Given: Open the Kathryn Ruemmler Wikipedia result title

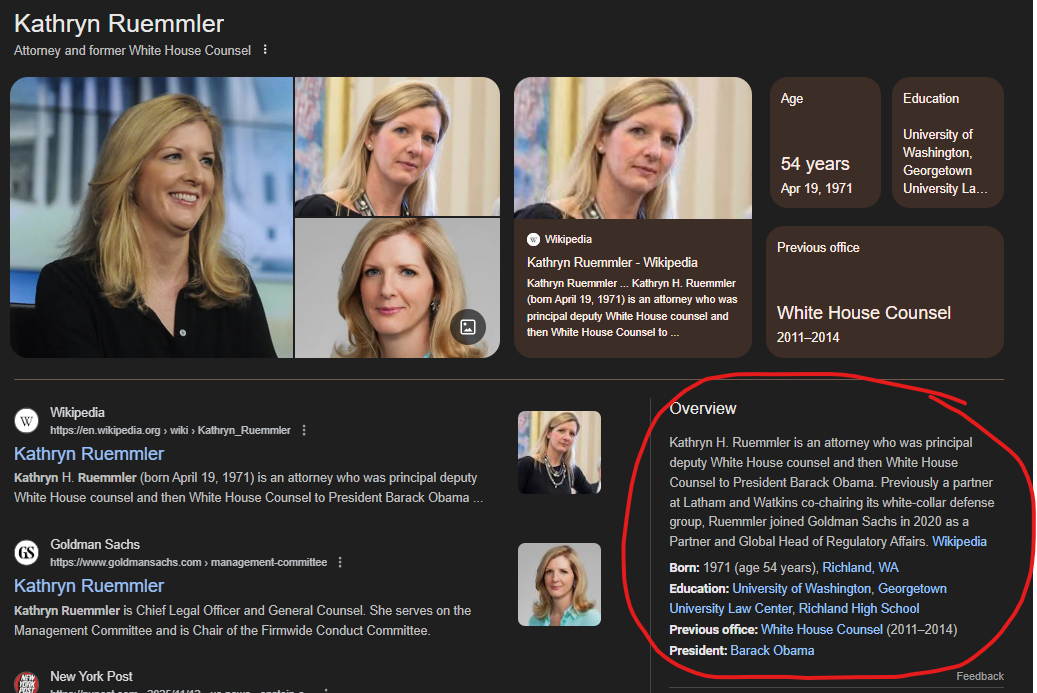Looking at the screenshot, I should tap(89, 454).
